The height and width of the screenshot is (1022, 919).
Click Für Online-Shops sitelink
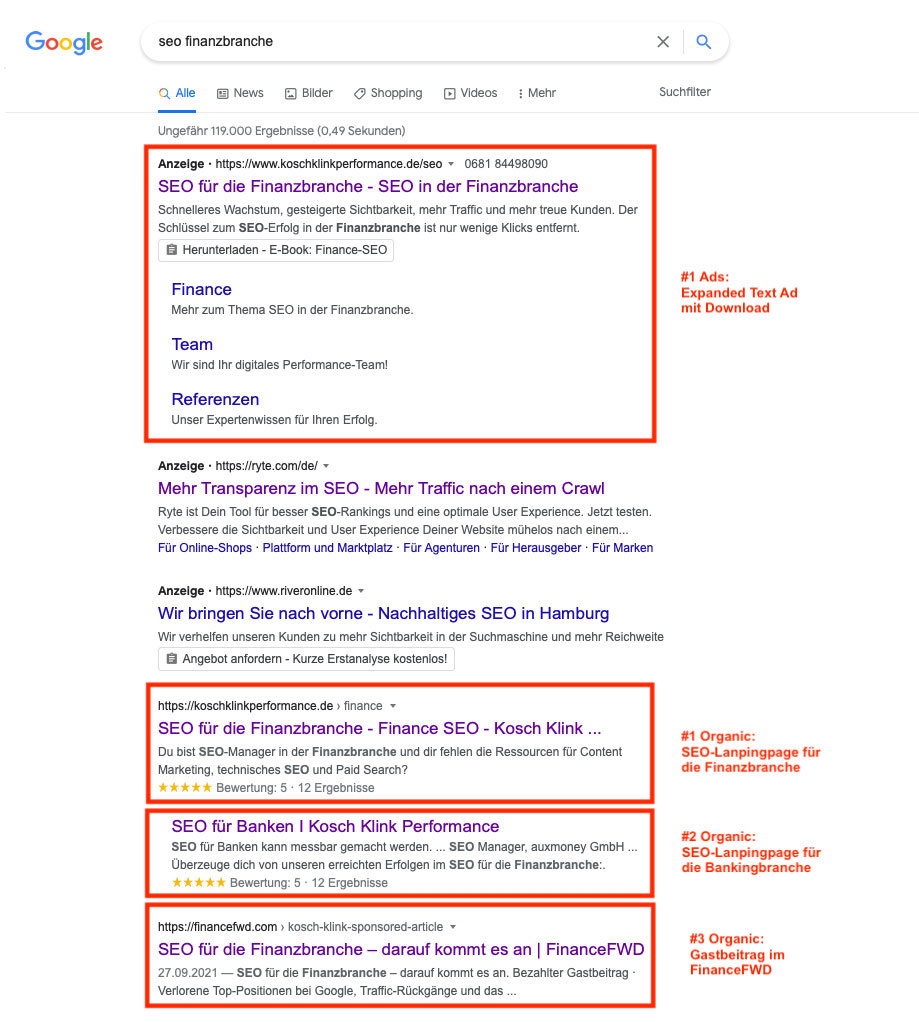pos(205,548)
